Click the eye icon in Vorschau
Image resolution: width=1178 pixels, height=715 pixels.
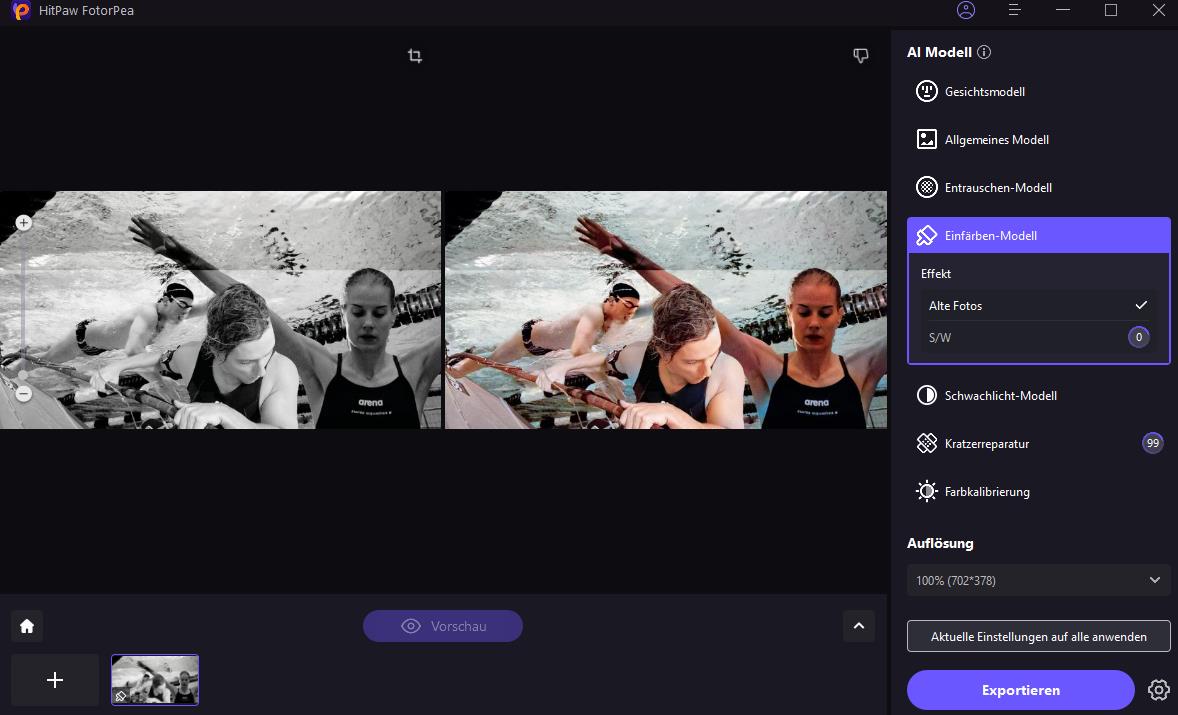pos(411,626)
